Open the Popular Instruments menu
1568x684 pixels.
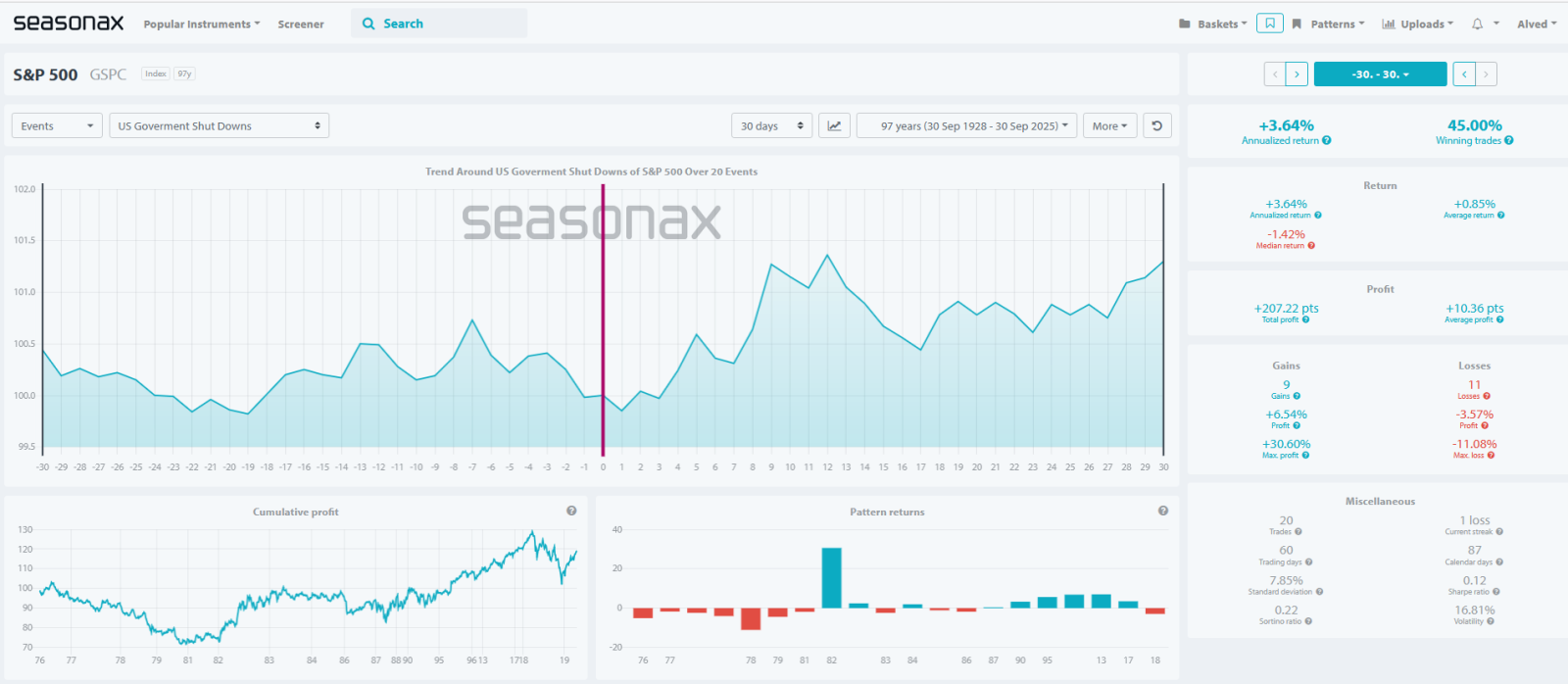tap(201, 24)
